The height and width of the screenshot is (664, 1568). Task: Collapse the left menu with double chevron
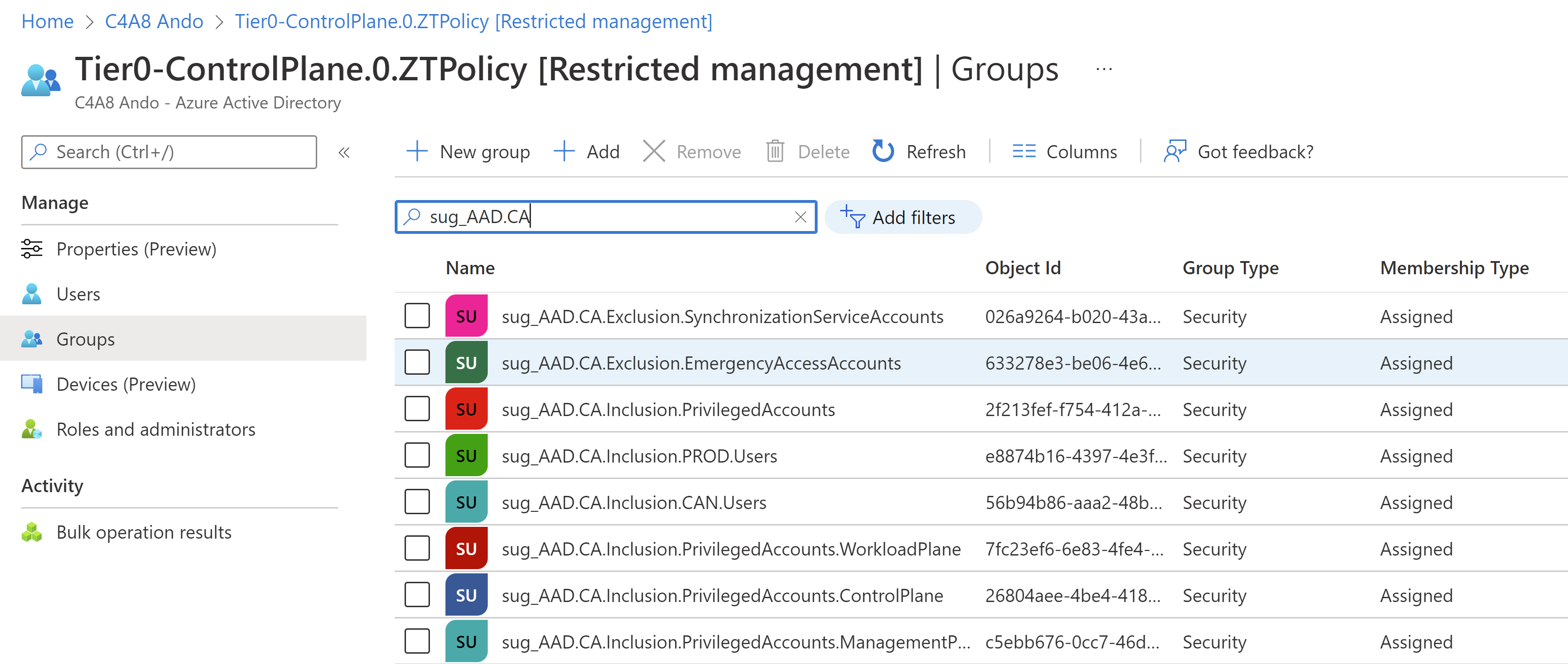click(344, 152)
